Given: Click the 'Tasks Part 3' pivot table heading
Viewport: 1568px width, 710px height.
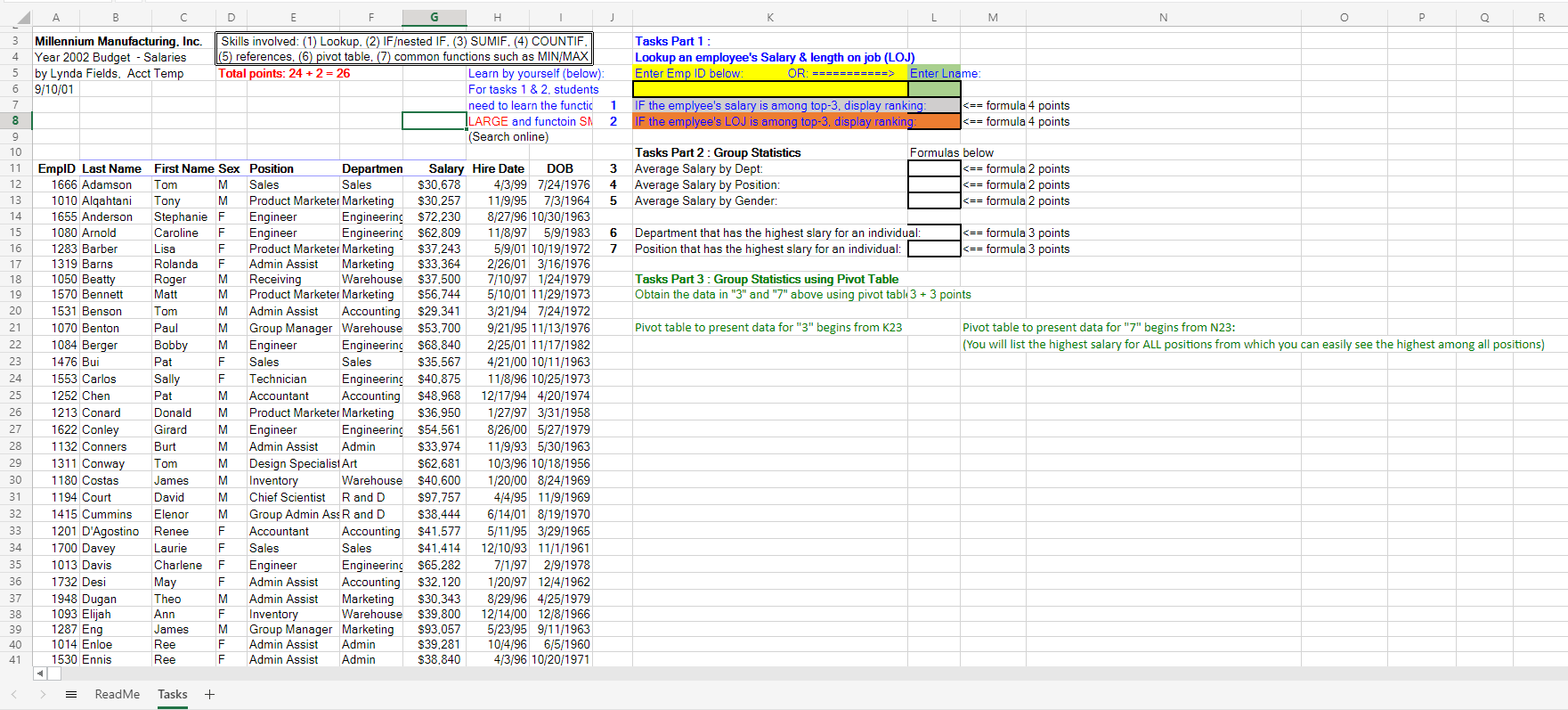Looking at the screenshot, I should point(767,279).
